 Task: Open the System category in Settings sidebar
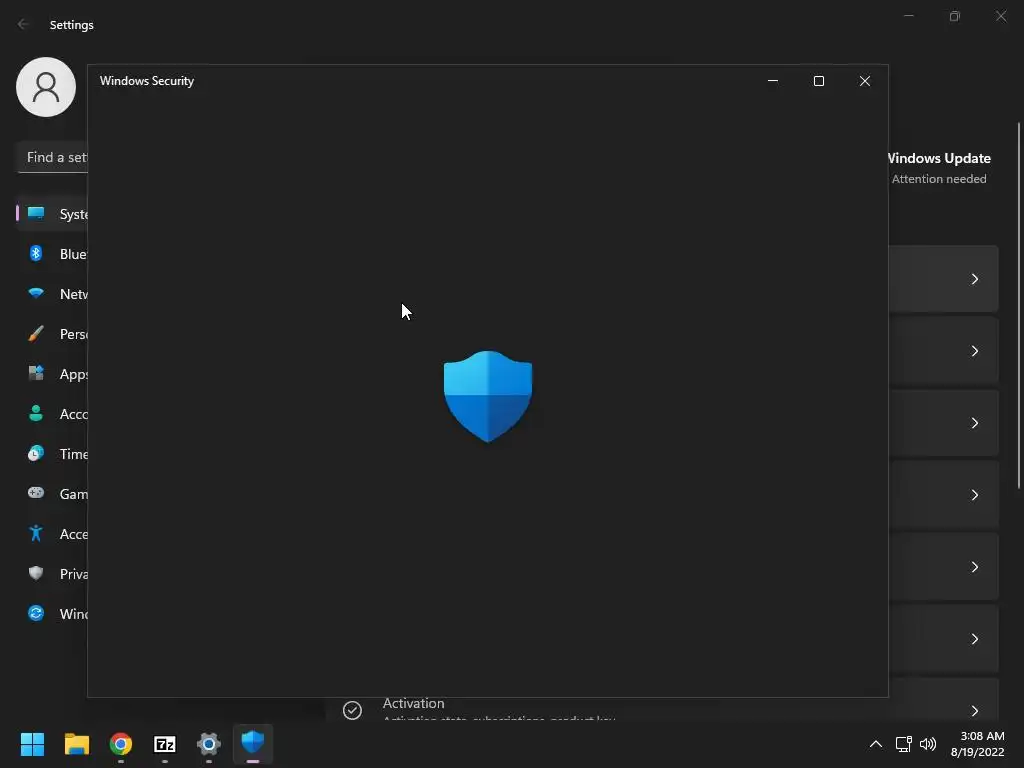(52, 214)
